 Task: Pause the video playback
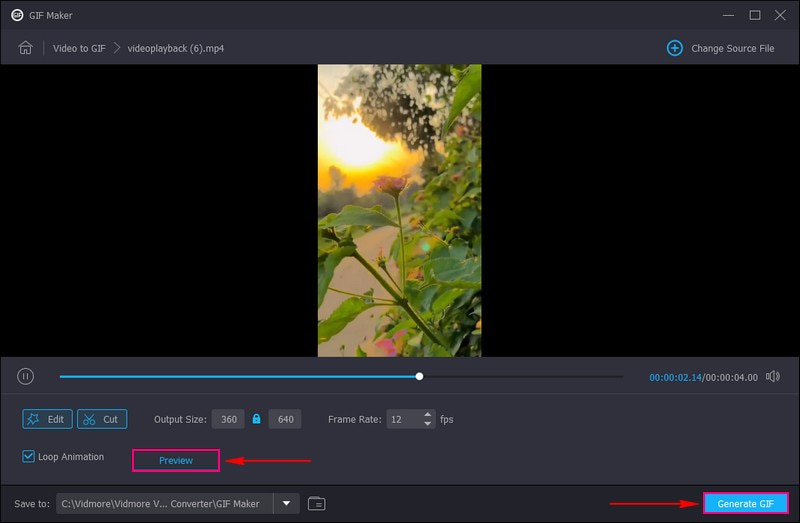coord(26,376)
